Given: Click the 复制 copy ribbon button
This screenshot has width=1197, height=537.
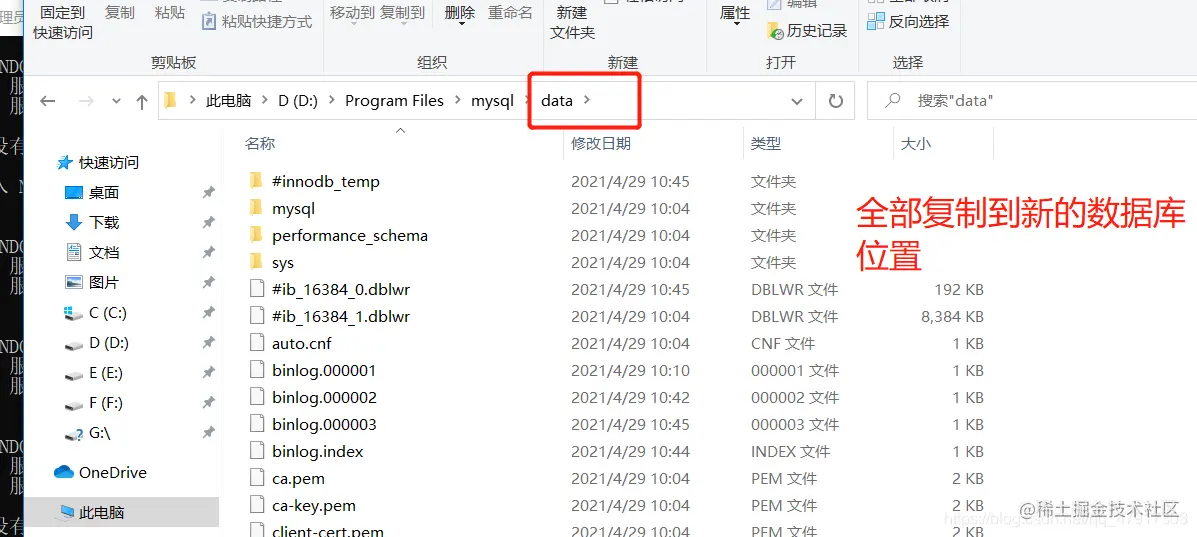Looking at the screenshot, I should (x=120, y=13).
